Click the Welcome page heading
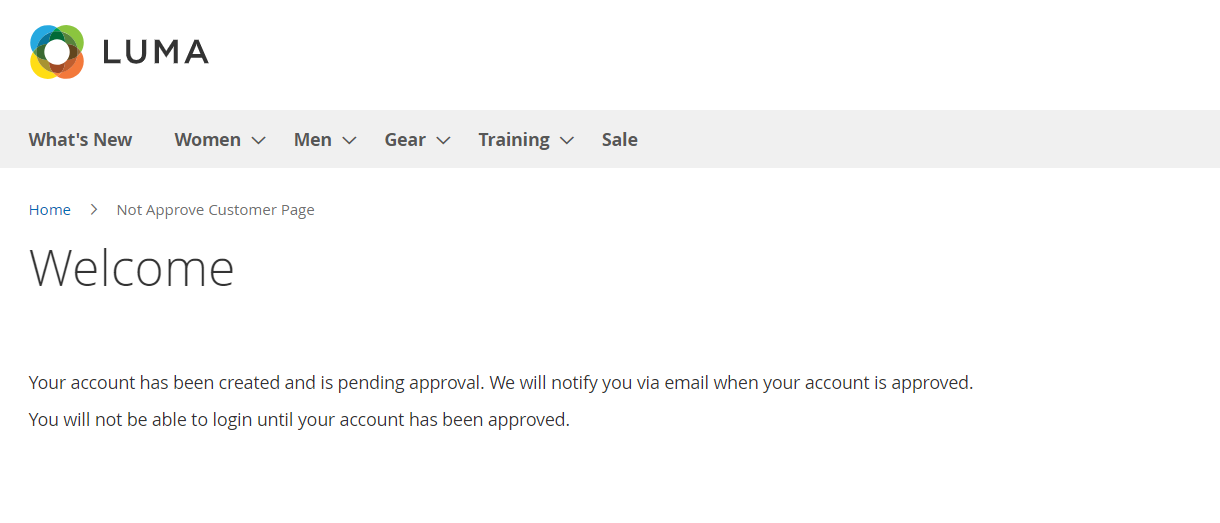Viewport: 1220px width, 523px height. pos(132,268)
